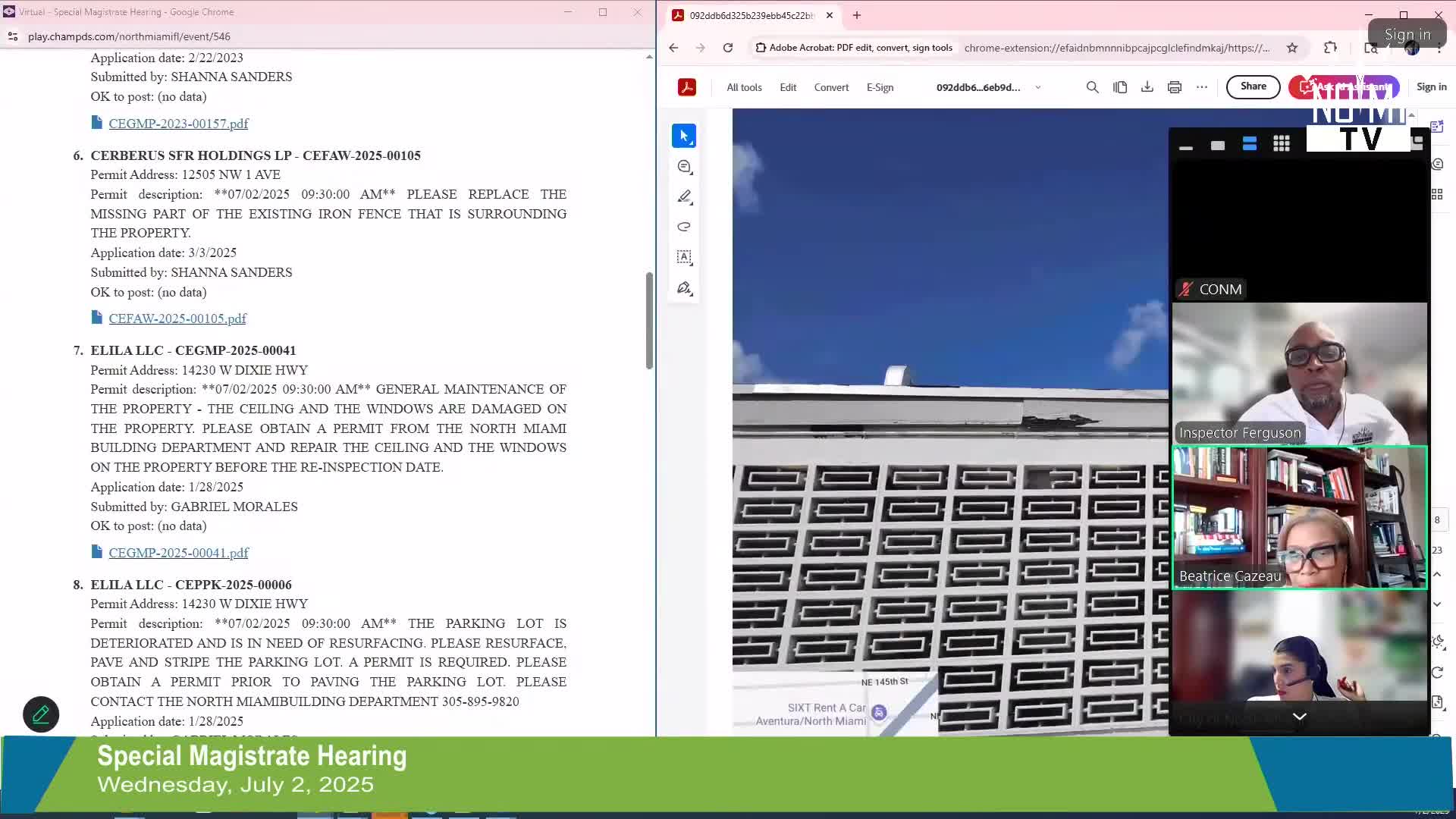Click the fill and sign pen icon

pos(684,288)
